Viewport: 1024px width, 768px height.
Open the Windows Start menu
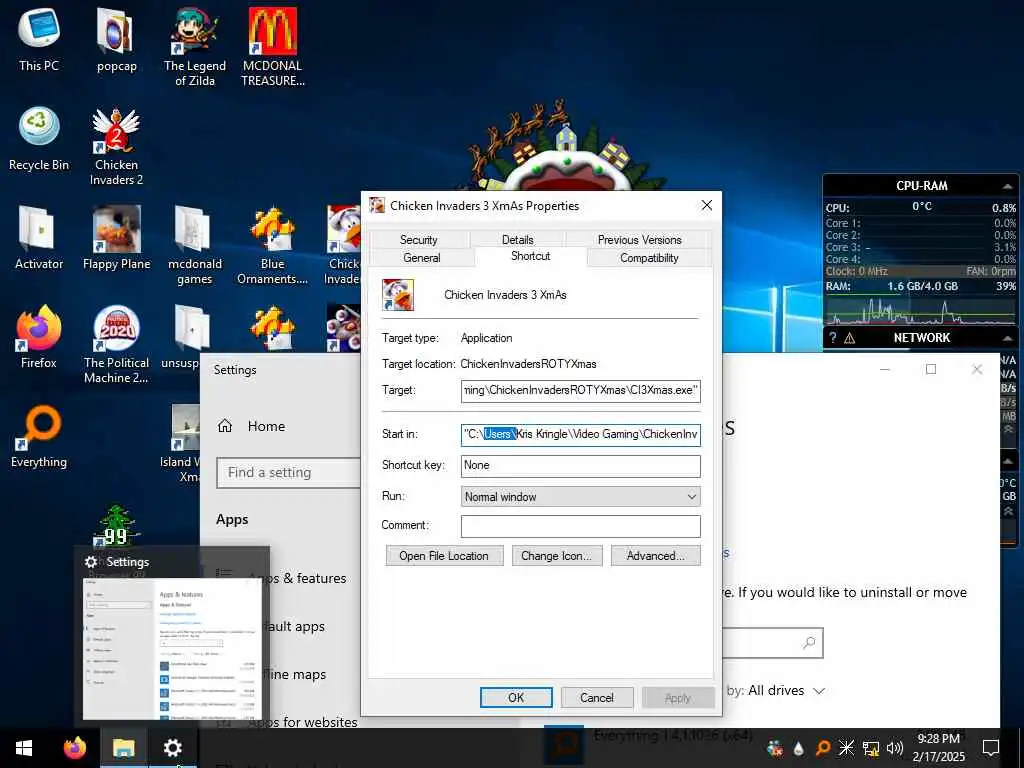tap(24, 748)
